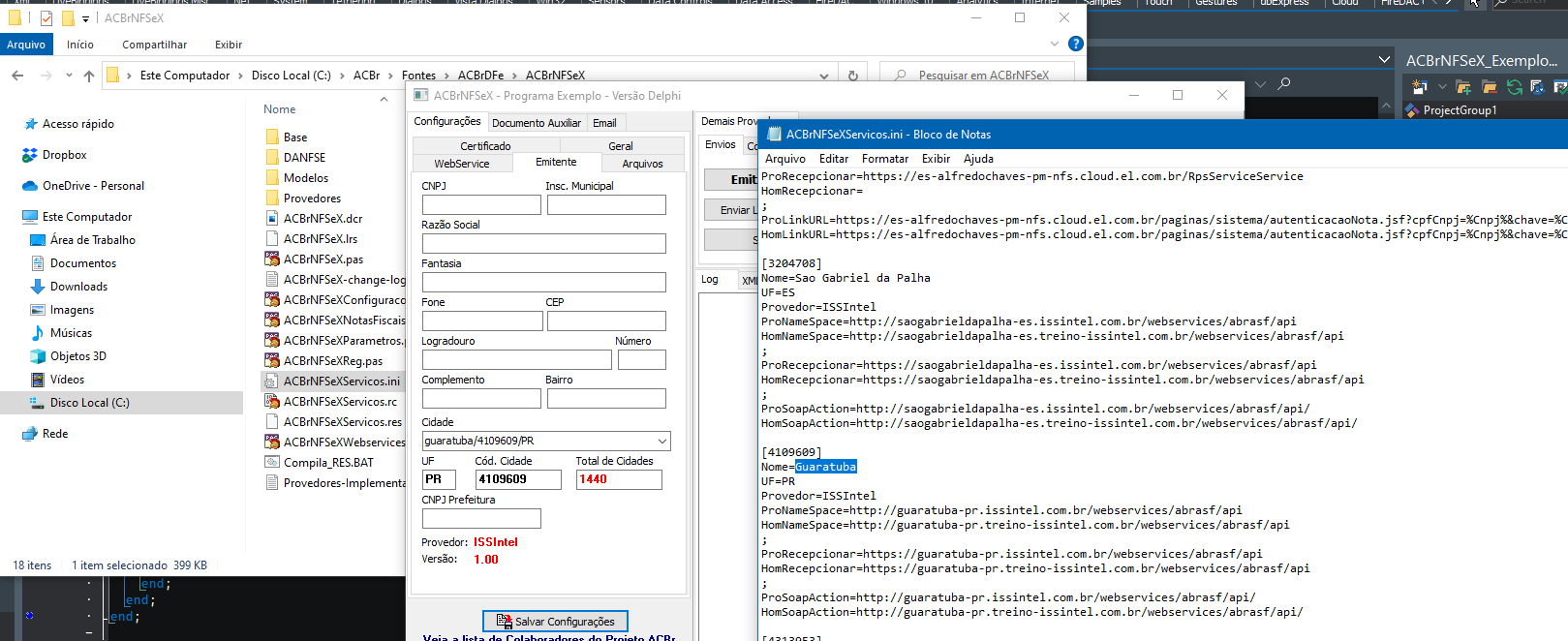The image size is (1568, 641).
Task: Click the Provedor=ISSIntel line under Guaratuba
Action: tap(818, 496)
